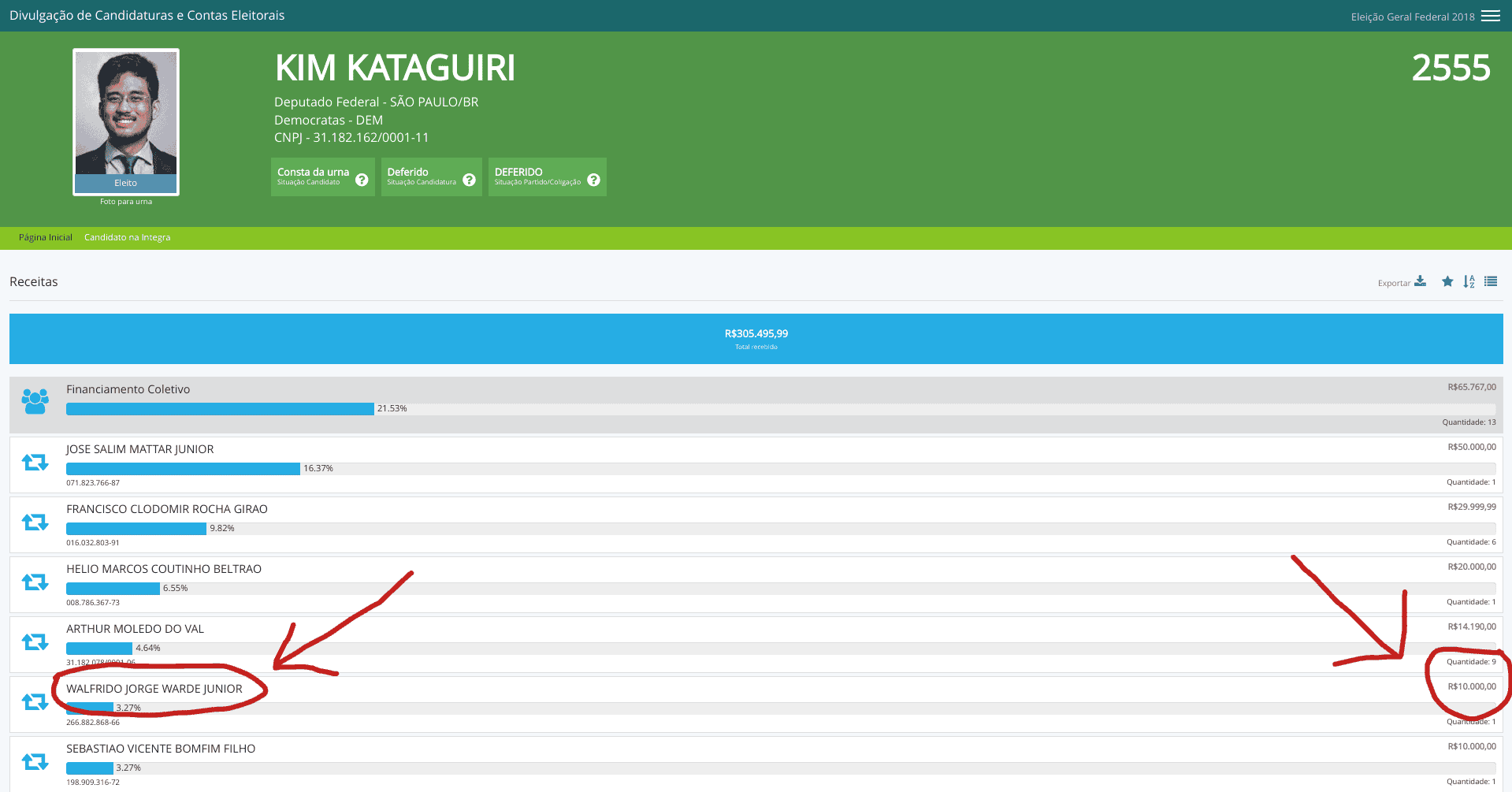The height and width of the screenshot is (792, 1512).
Task: Click help icon on DEFERIDO Situação Partido/Coligação
Action: [593, 180]
